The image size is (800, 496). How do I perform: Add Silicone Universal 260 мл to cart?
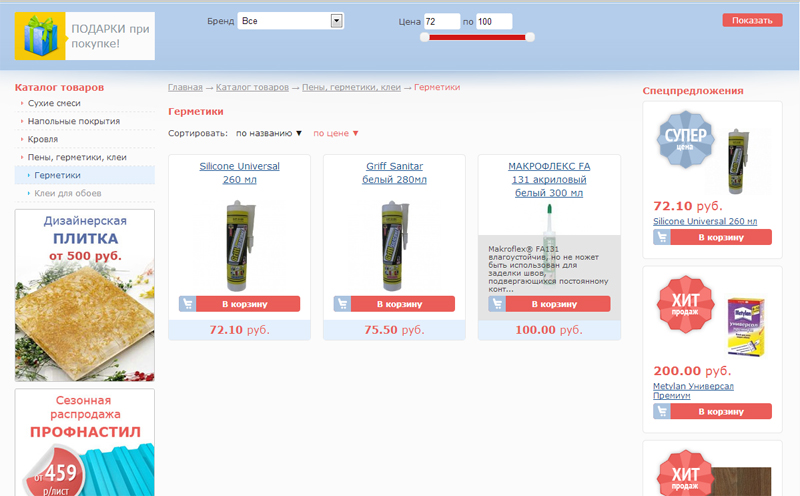[248, 304]
